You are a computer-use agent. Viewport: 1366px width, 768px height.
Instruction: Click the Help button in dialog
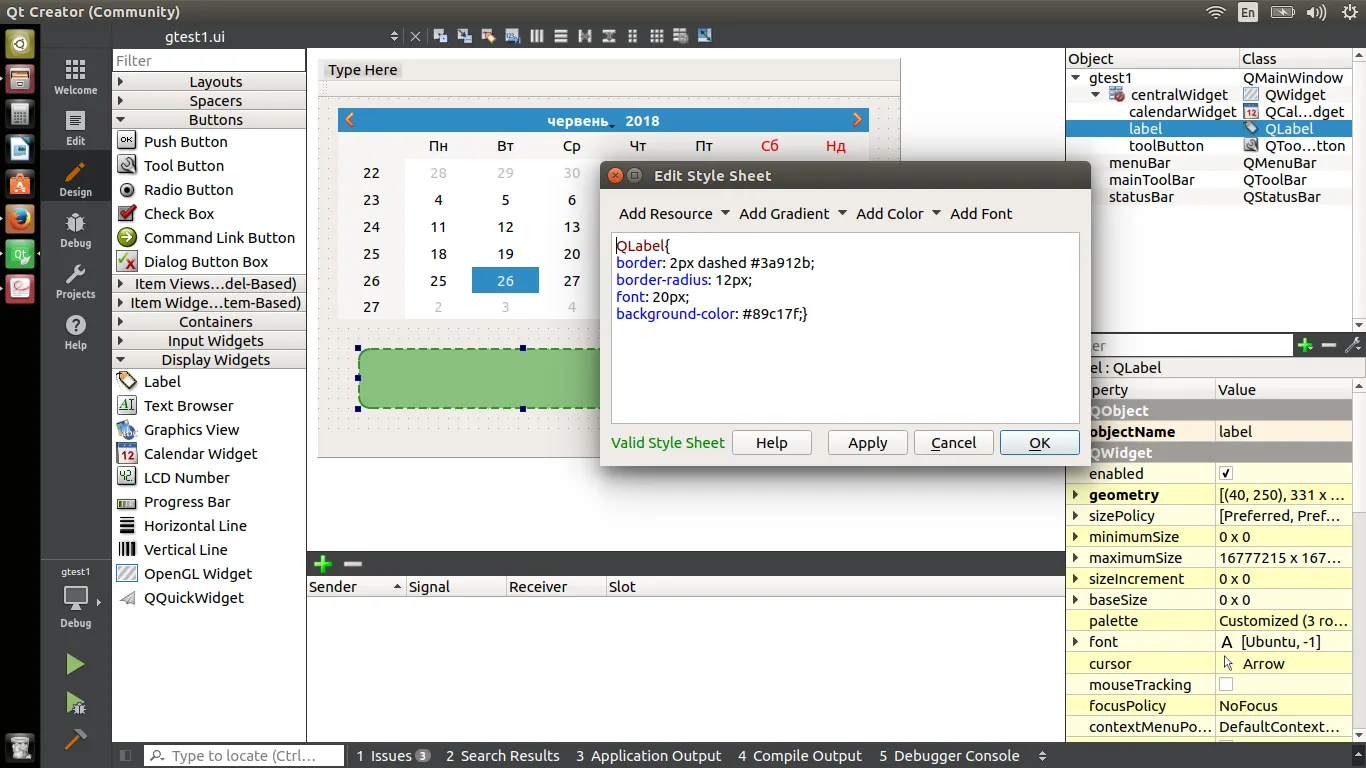click(x=772, y=443)
